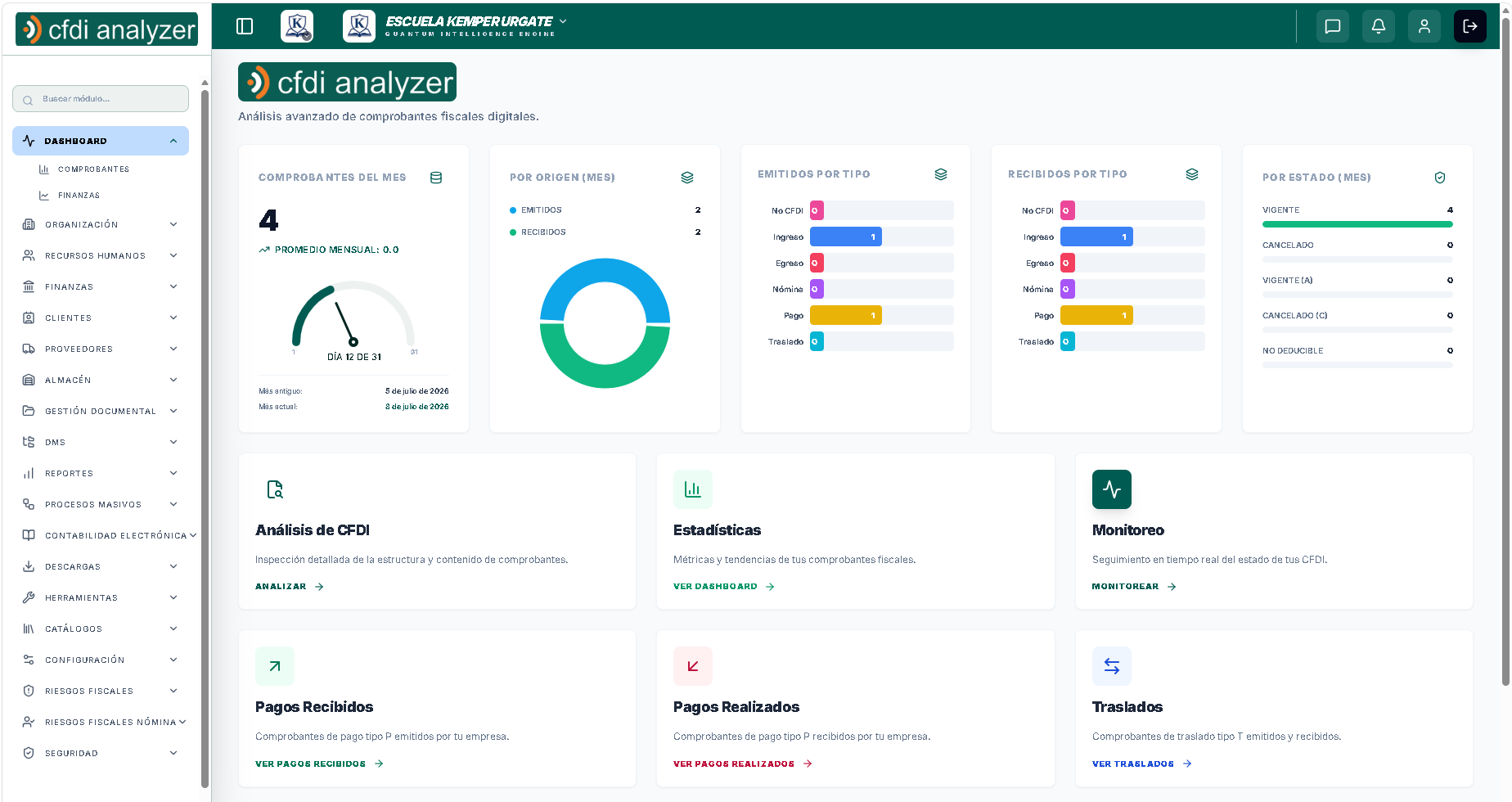Image resolution: width=1512 pixels, height=802 pixels.
Task: Click the Escuela Kemper Urgate shield logo
Action: (x=359, y=26)
